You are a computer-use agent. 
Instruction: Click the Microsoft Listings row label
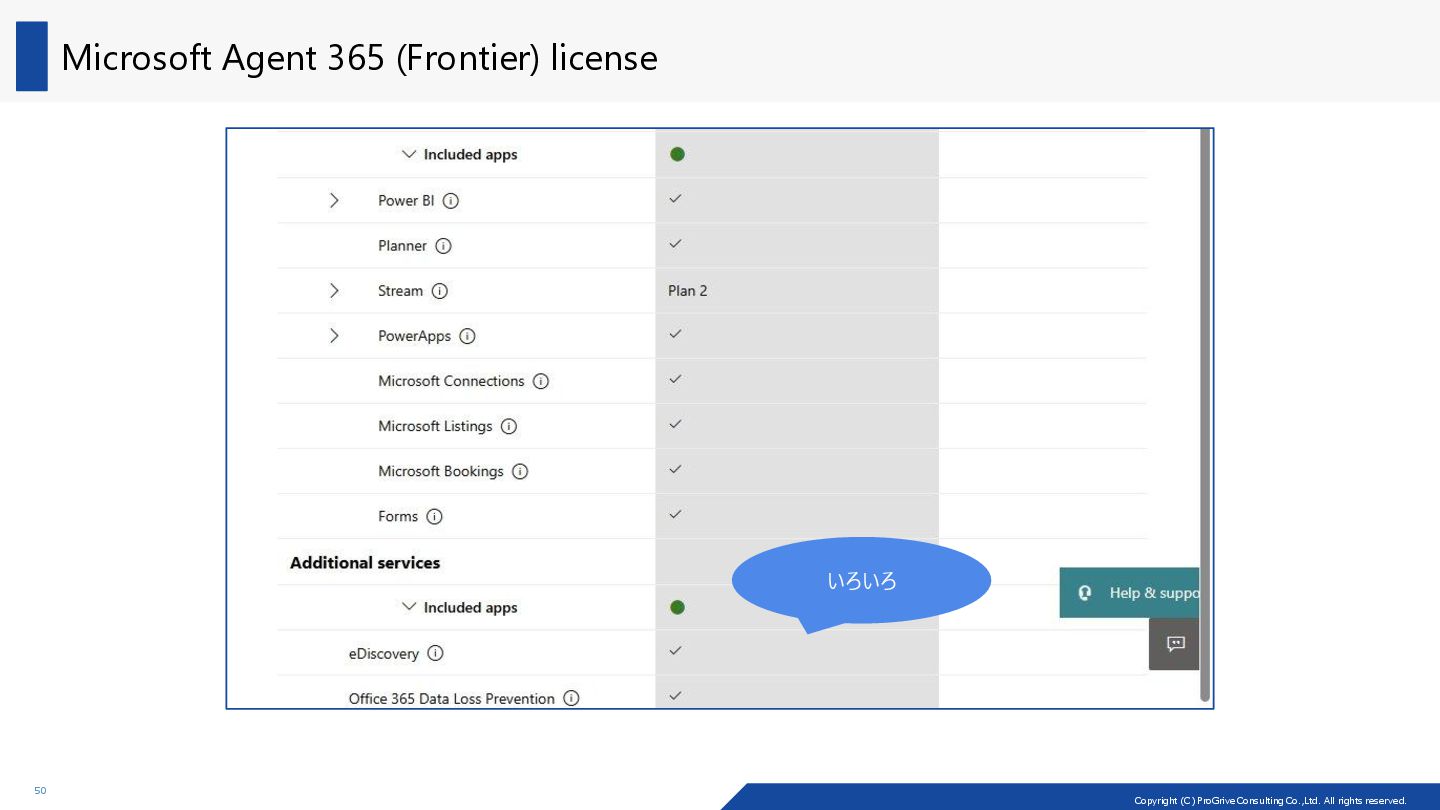(435, 426)
